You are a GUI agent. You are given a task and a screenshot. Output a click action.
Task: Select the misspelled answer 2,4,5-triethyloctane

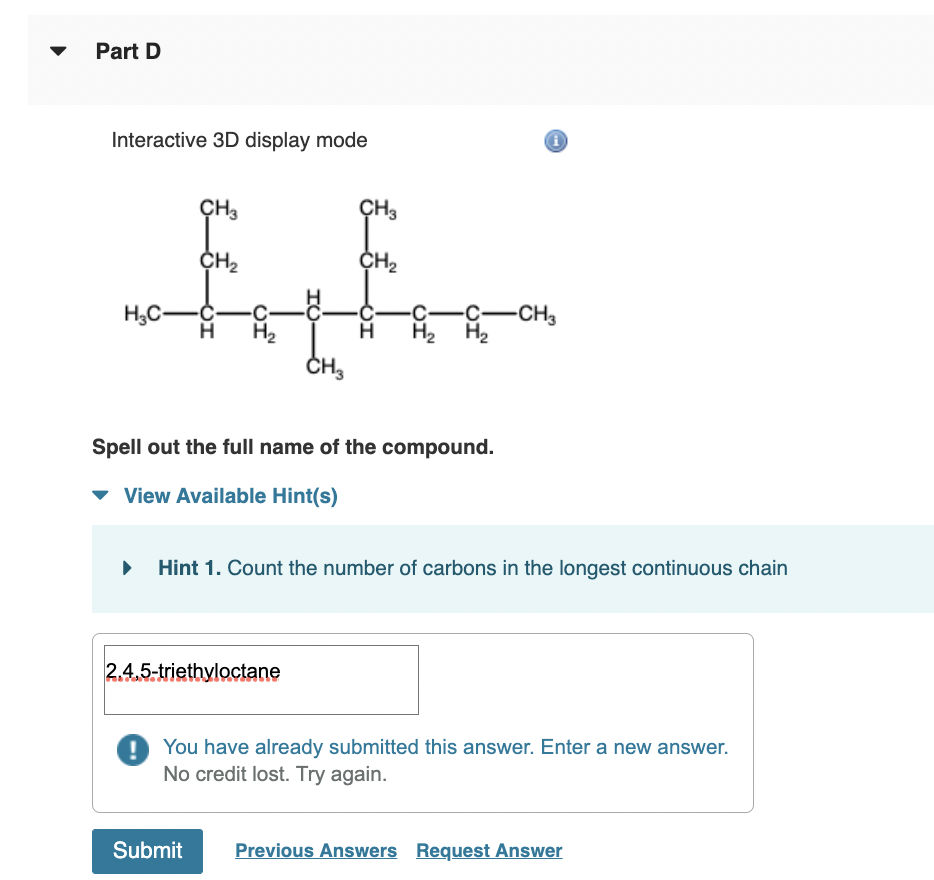coord(192,671)
